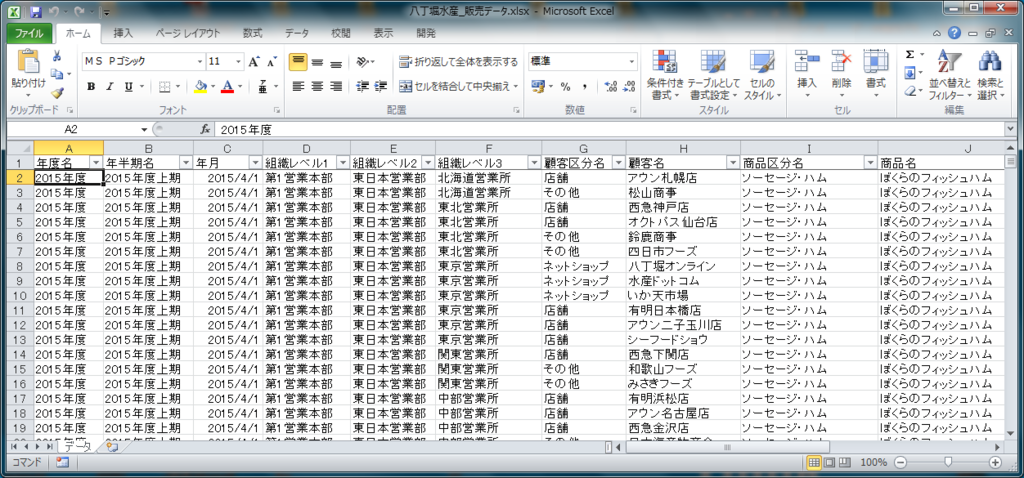The height and width of the screenshot is (478, 1024).
Task: Toggle top vertical alignment
Action: pyautogui.click(x=298, y=62)
